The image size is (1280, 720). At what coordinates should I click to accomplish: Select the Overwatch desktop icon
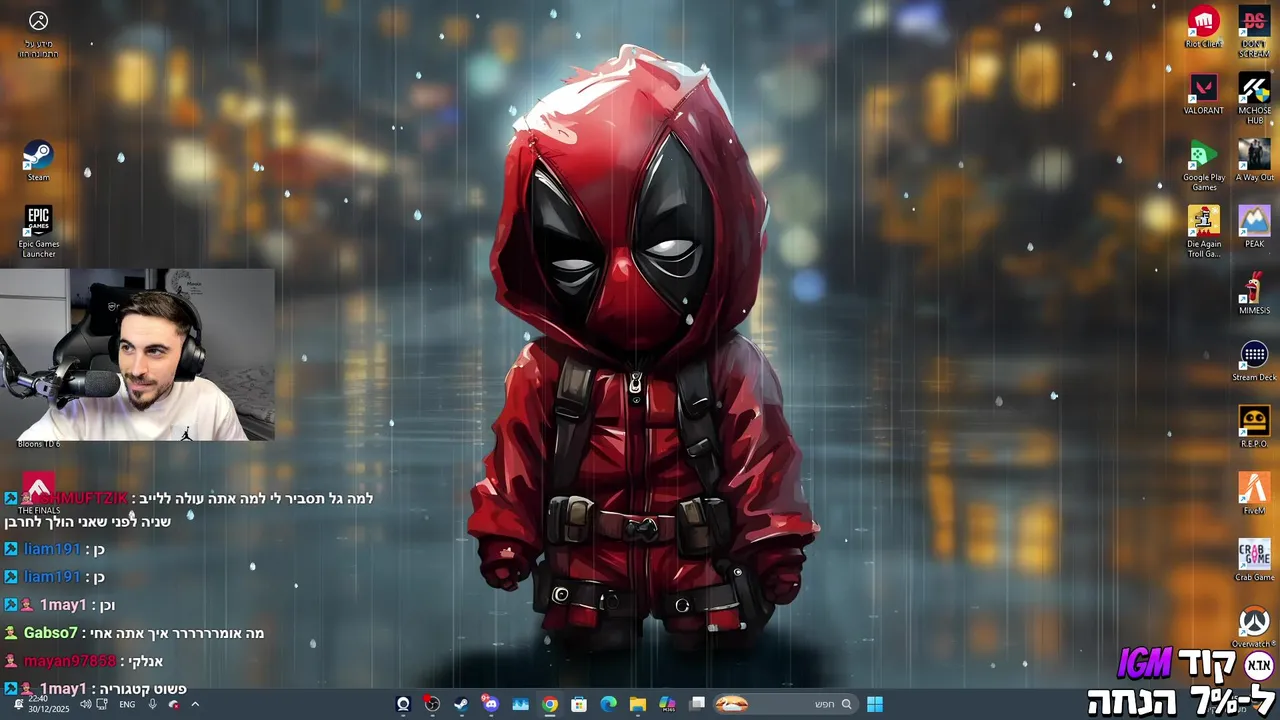1254,627
